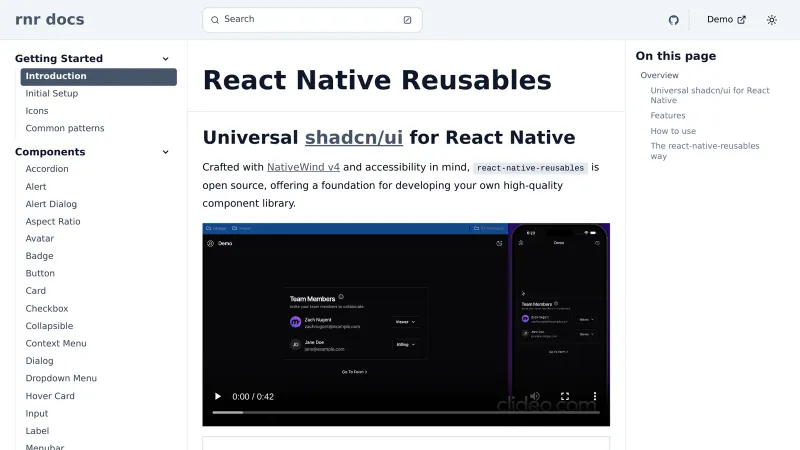This screenshot has width=800, height=450.
Task: Collapse the Getting Started section
Action: 165,59
